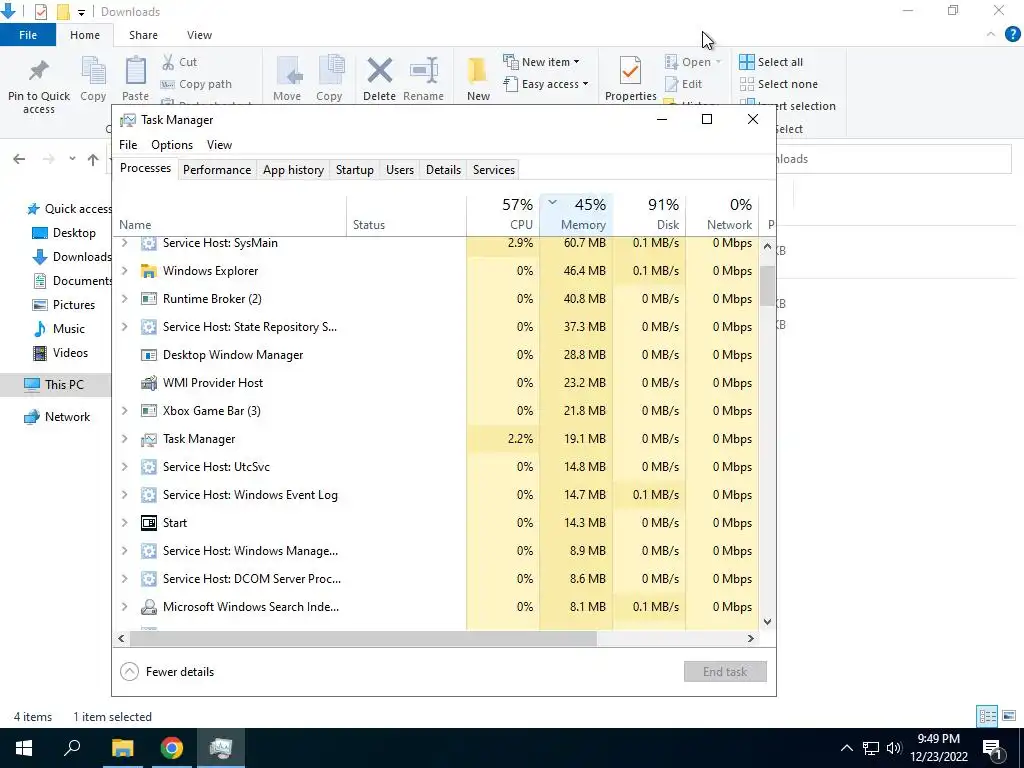Expand the Service Host: SysMain process
Screen dimensions: 1024x768
click(124, 243)
